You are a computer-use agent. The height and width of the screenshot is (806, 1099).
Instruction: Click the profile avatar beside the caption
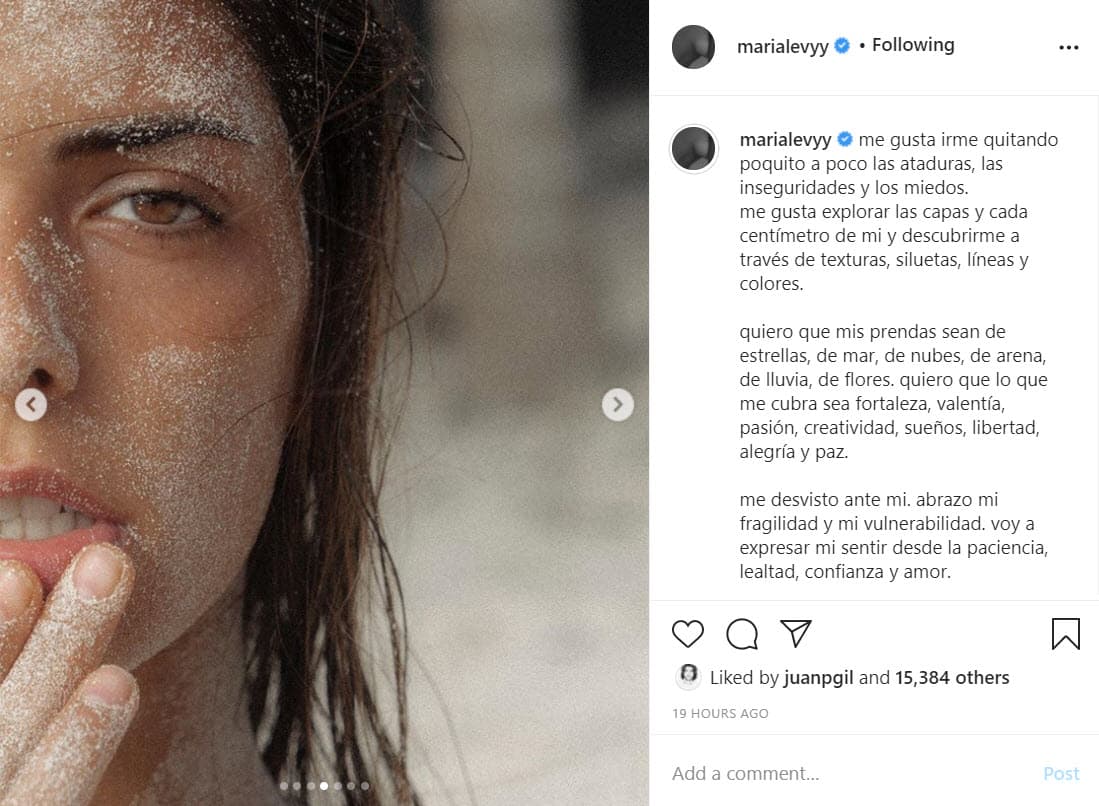coord(694,148)
